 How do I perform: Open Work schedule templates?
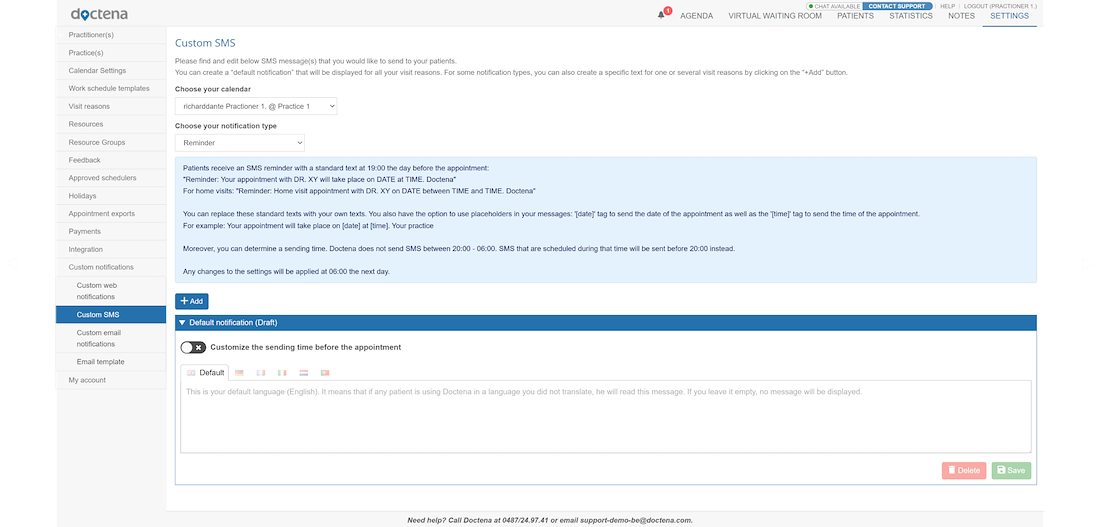111,88
